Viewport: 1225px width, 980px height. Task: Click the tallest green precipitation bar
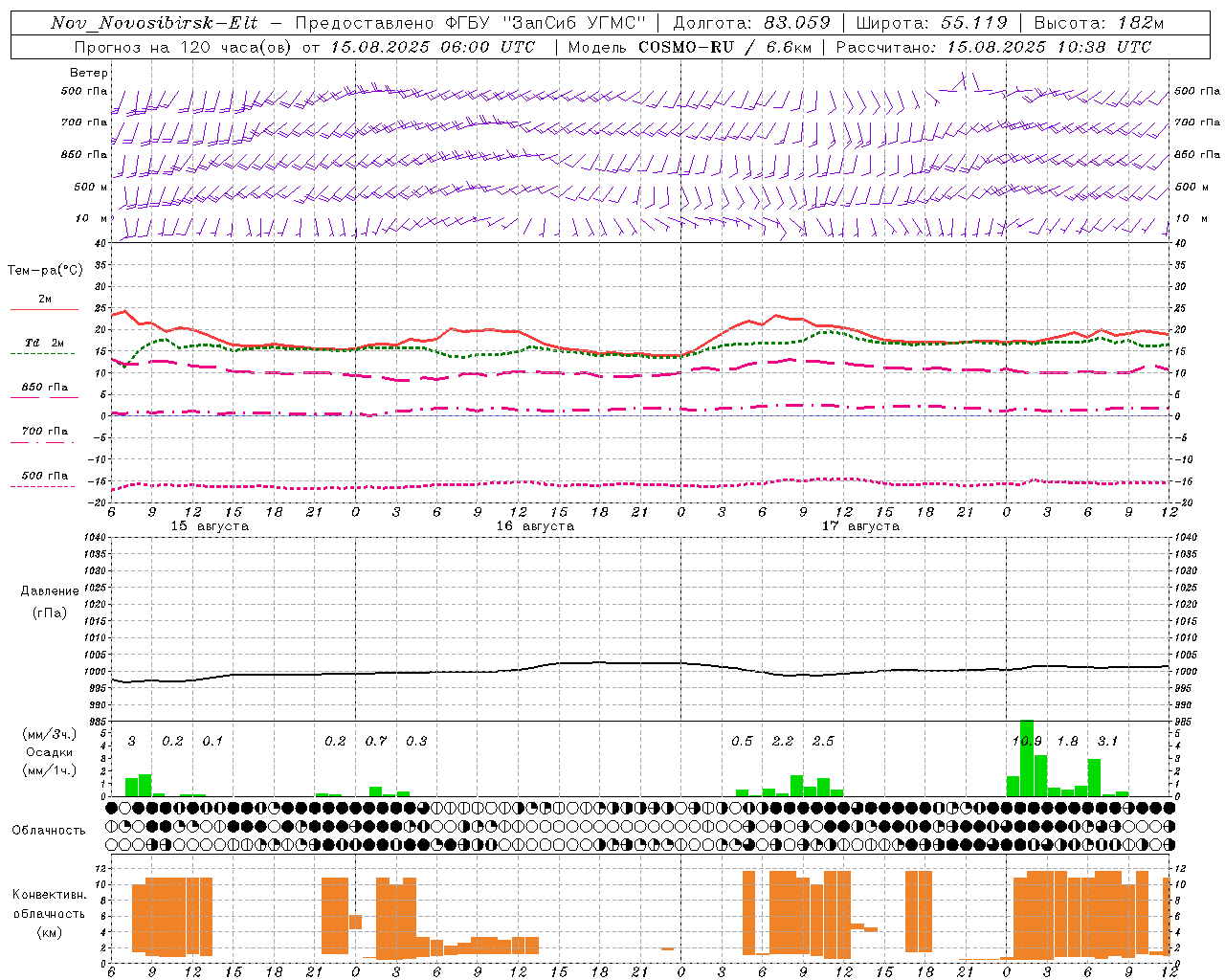[x=1027, y=758]
